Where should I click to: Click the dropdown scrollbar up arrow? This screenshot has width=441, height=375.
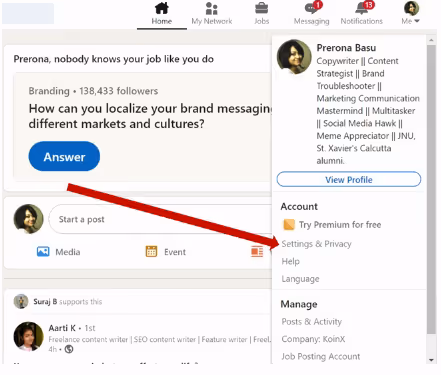click(431, 40)
